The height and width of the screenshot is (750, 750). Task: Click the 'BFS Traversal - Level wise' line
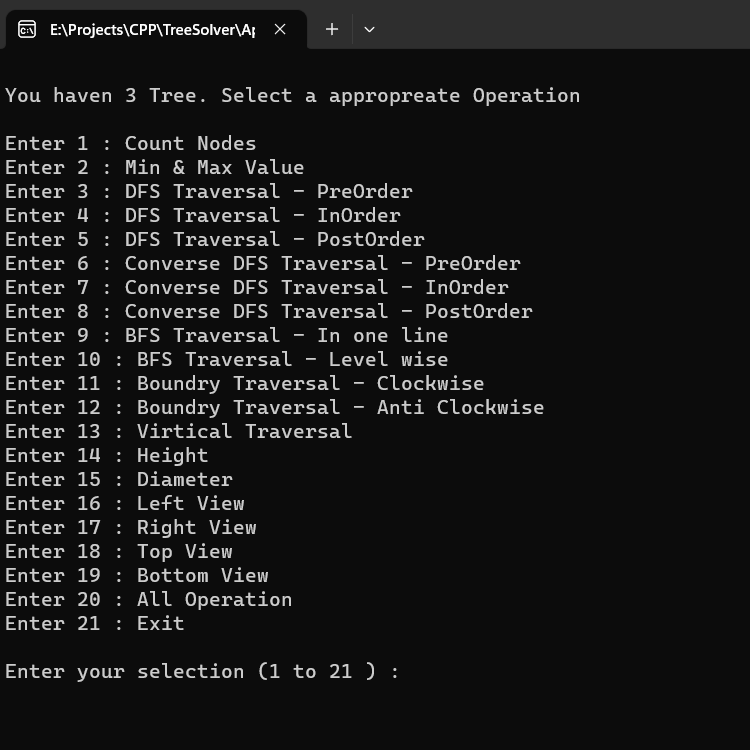[x=227, y=359]
